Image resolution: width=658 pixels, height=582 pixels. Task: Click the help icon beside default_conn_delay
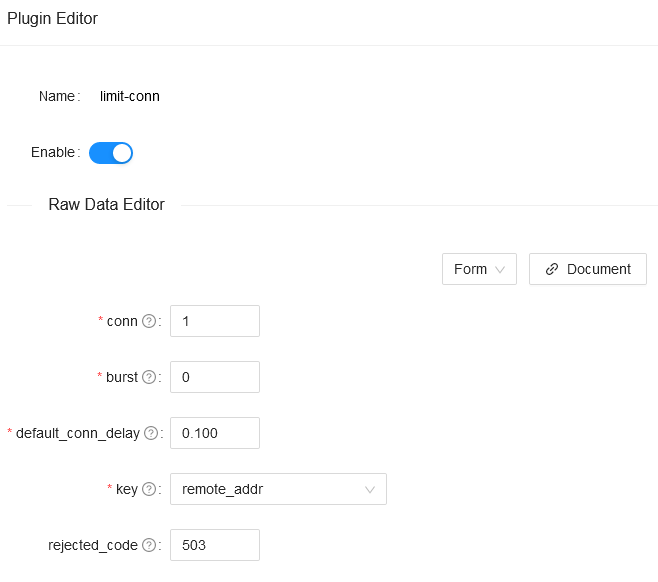point(151,433)
